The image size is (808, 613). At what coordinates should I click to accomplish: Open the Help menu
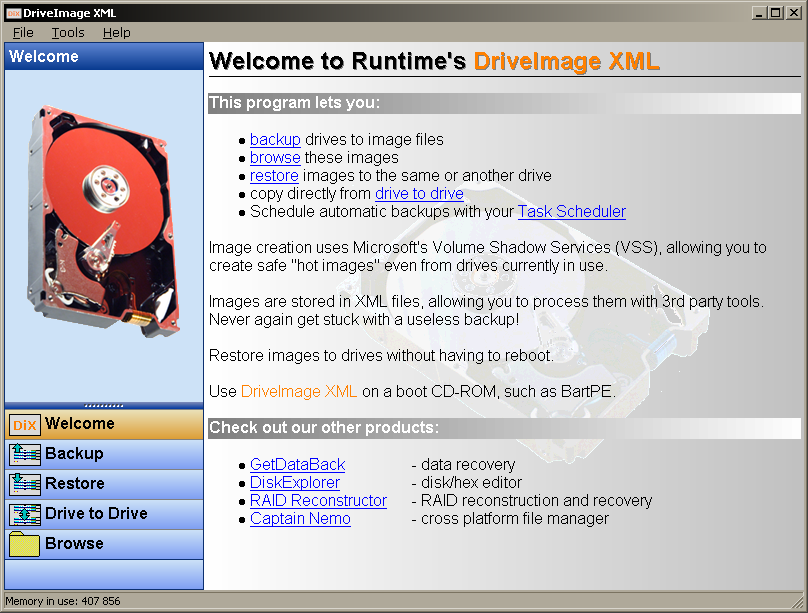click(x=116, y=32)
